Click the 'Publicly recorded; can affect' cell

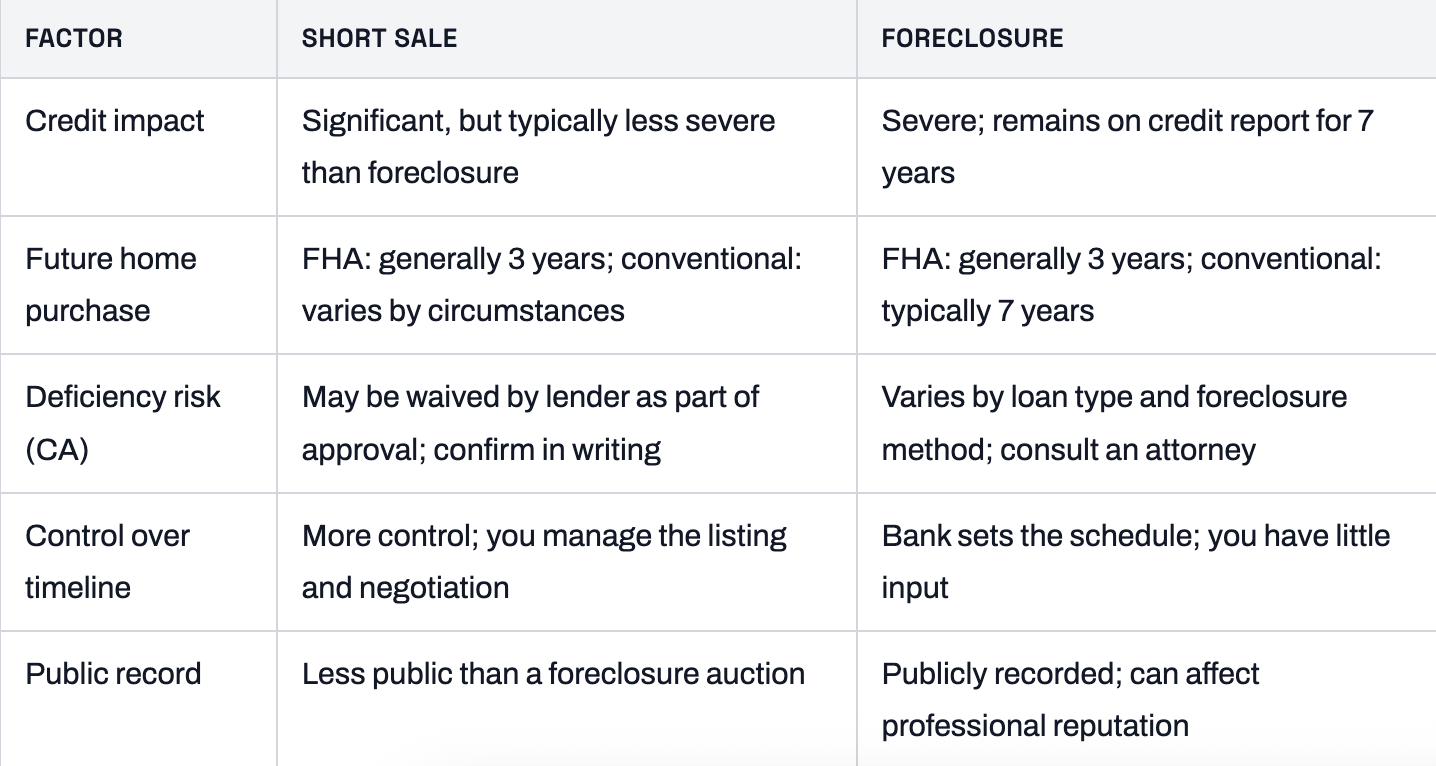pos(1146,698)
